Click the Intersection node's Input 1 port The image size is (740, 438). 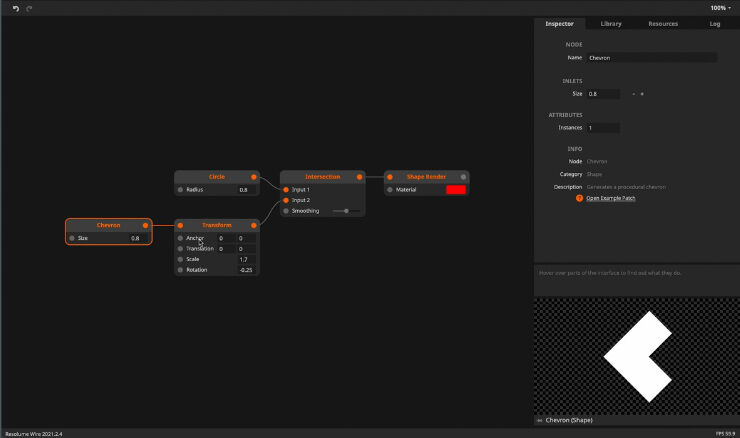(x=286, y=189)
